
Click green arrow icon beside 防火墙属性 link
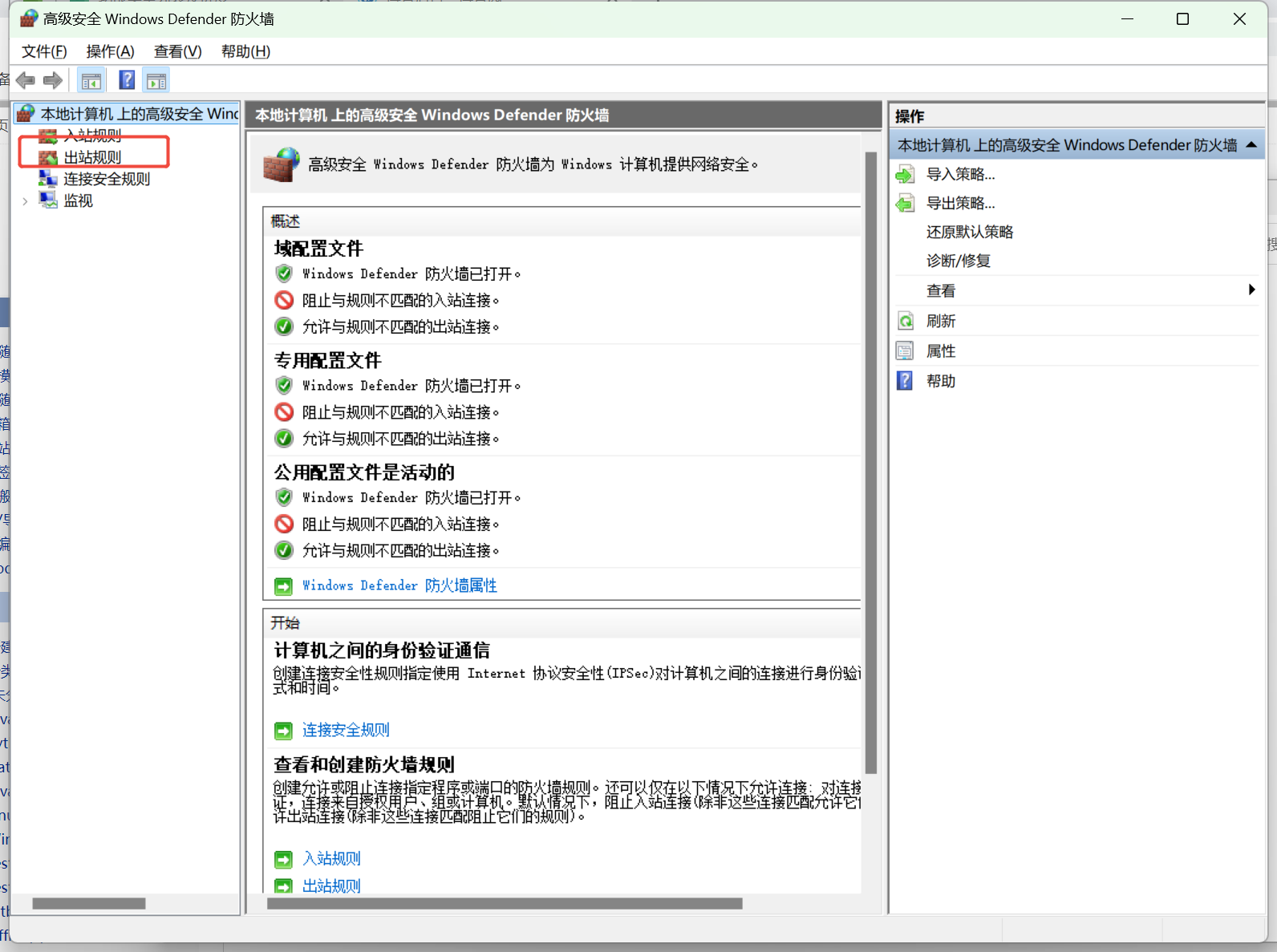[x=283, y=586]
